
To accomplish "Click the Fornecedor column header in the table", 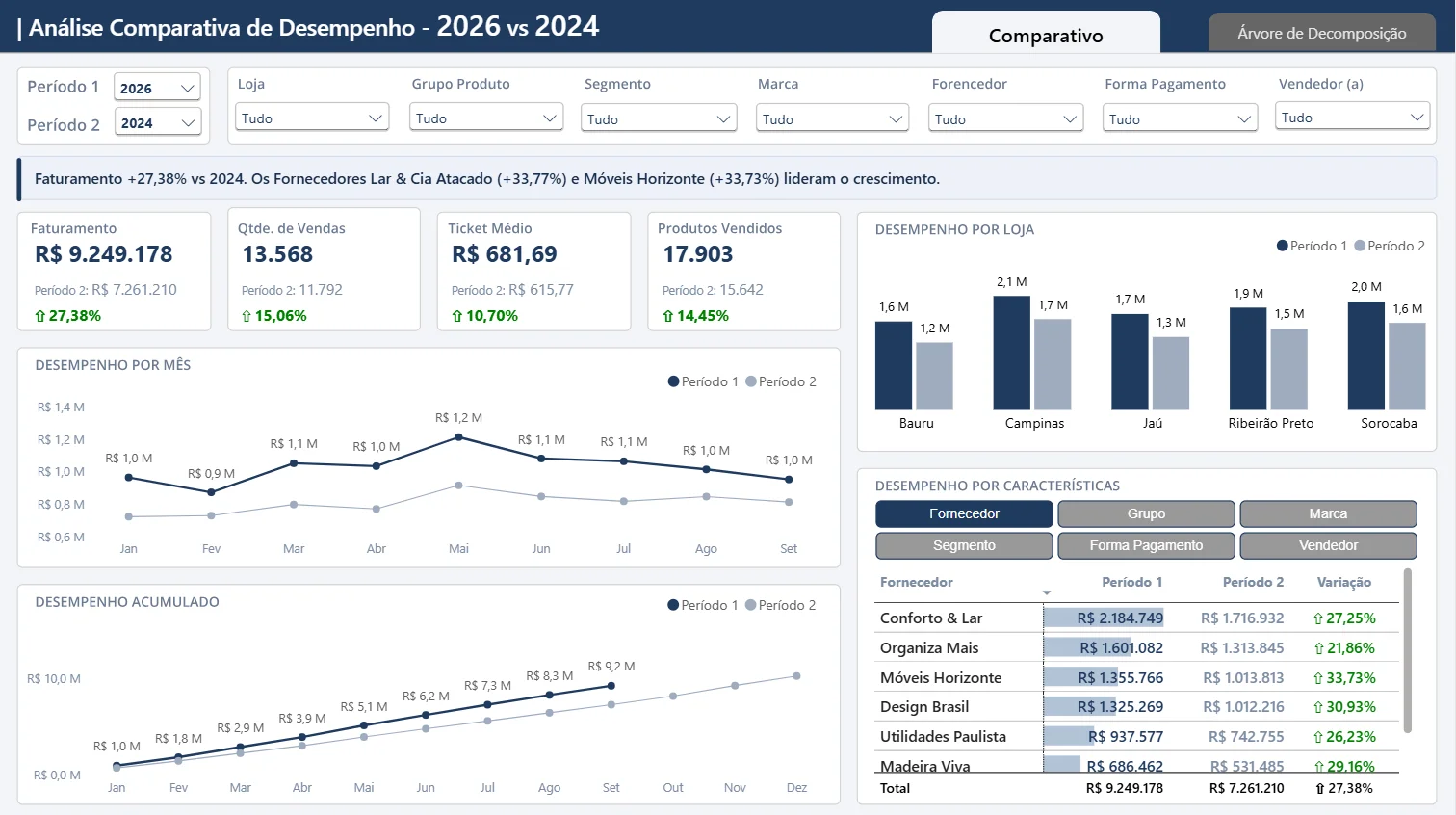I will pos(916,582).
